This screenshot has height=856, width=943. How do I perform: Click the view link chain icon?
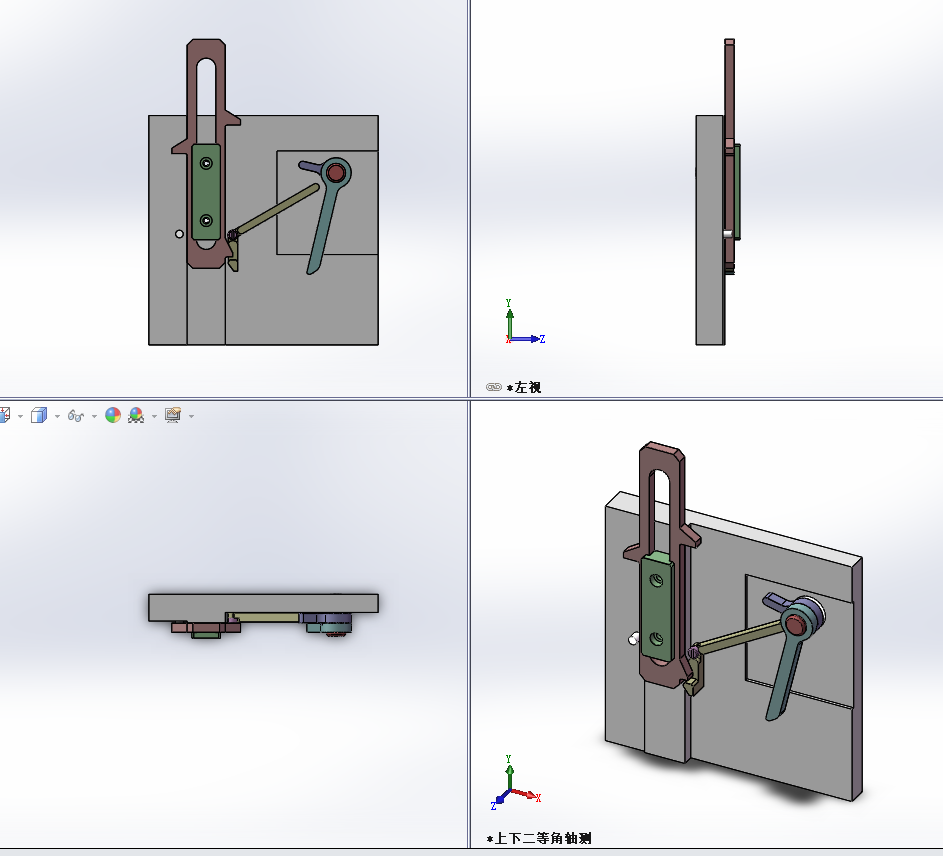(494, 387)
